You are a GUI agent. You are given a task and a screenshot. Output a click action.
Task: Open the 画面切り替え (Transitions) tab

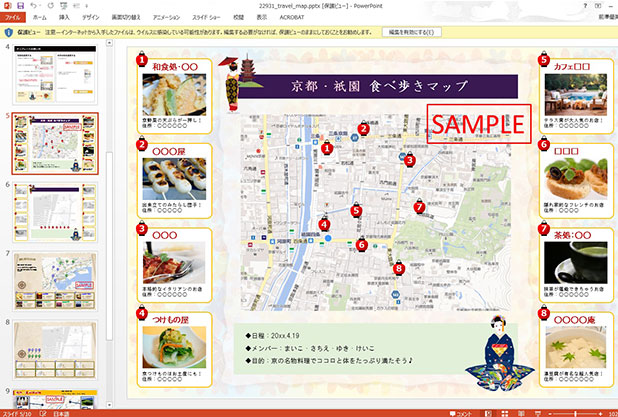(126, 17)
